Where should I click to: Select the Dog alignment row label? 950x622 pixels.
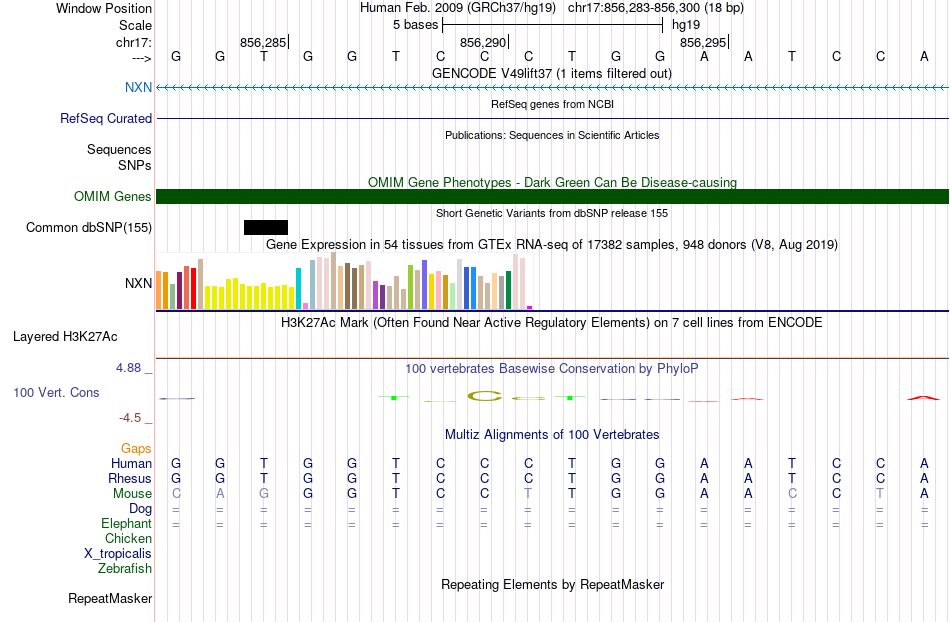pyautogui.click(x=140, y=508)
